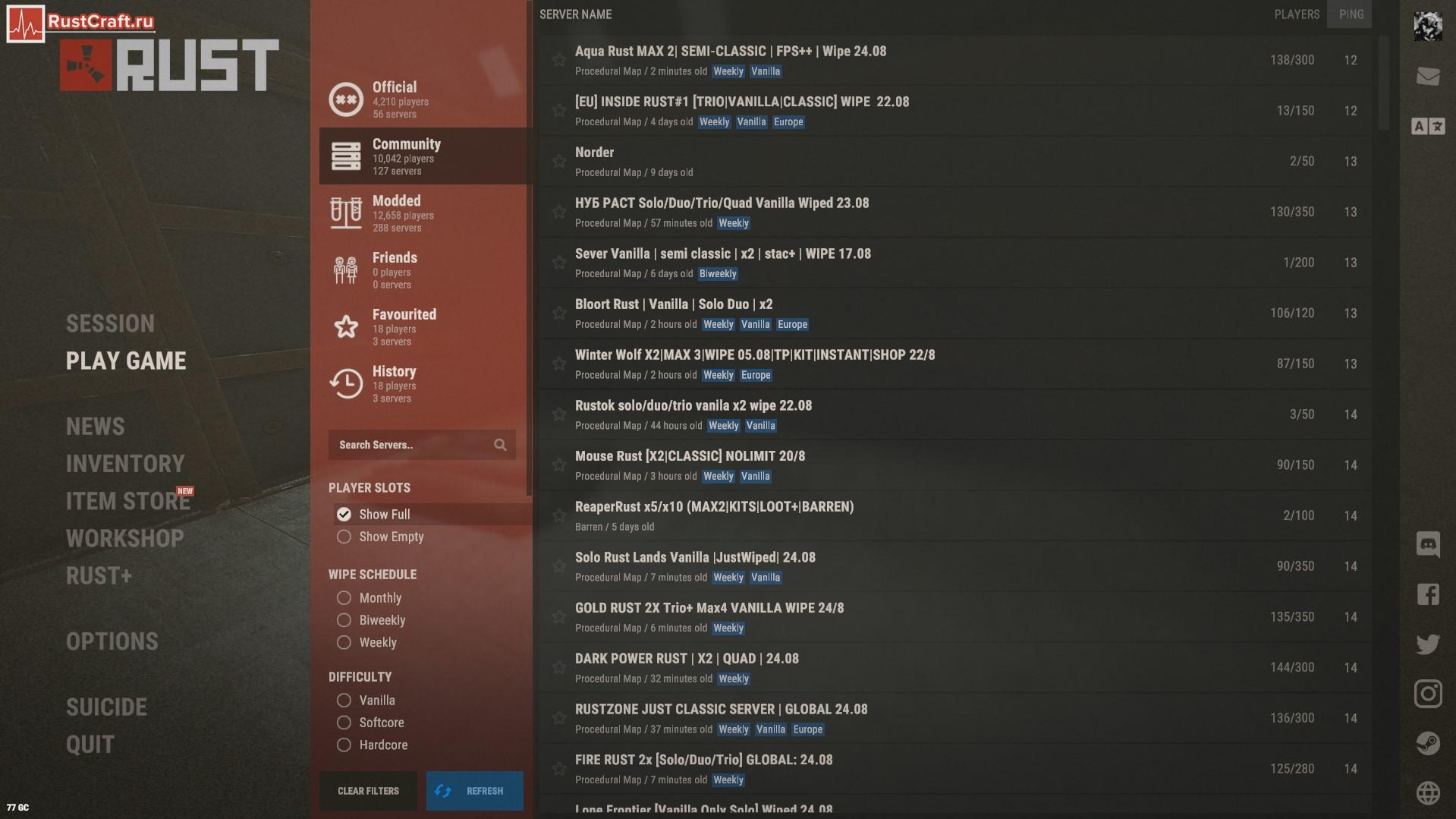The width and height of the screenshot is (1456, 819).
Task: Favourite the Aqua Rust MAX 2 server star
Action: [x=559, y=60]
